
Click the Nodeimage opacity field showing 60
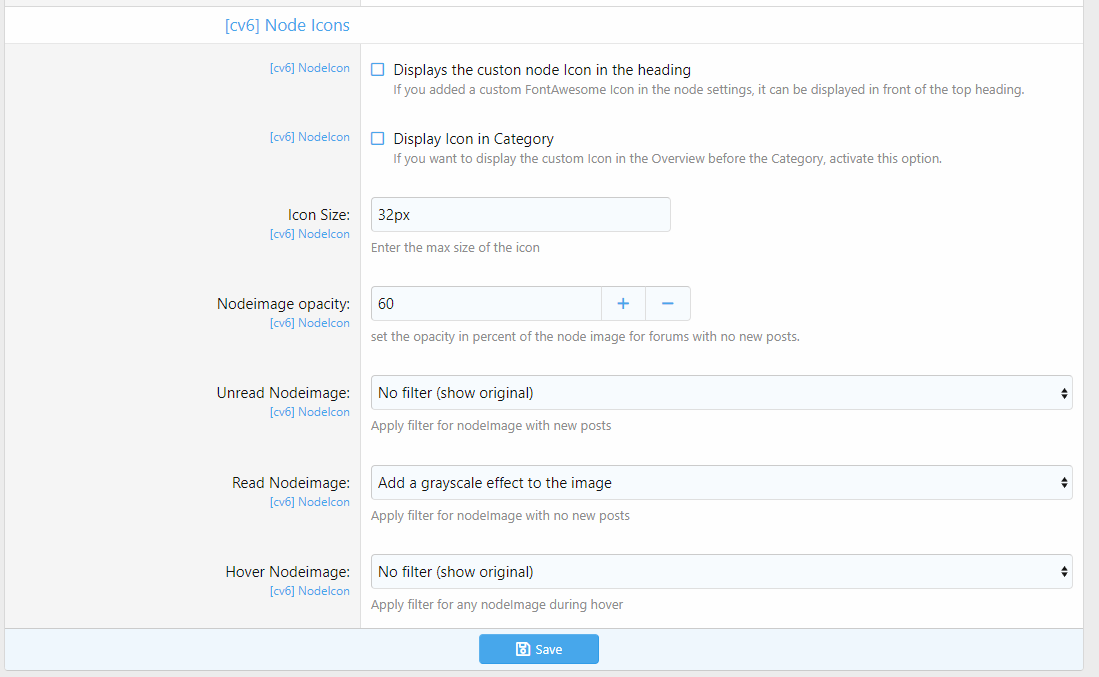486,303
